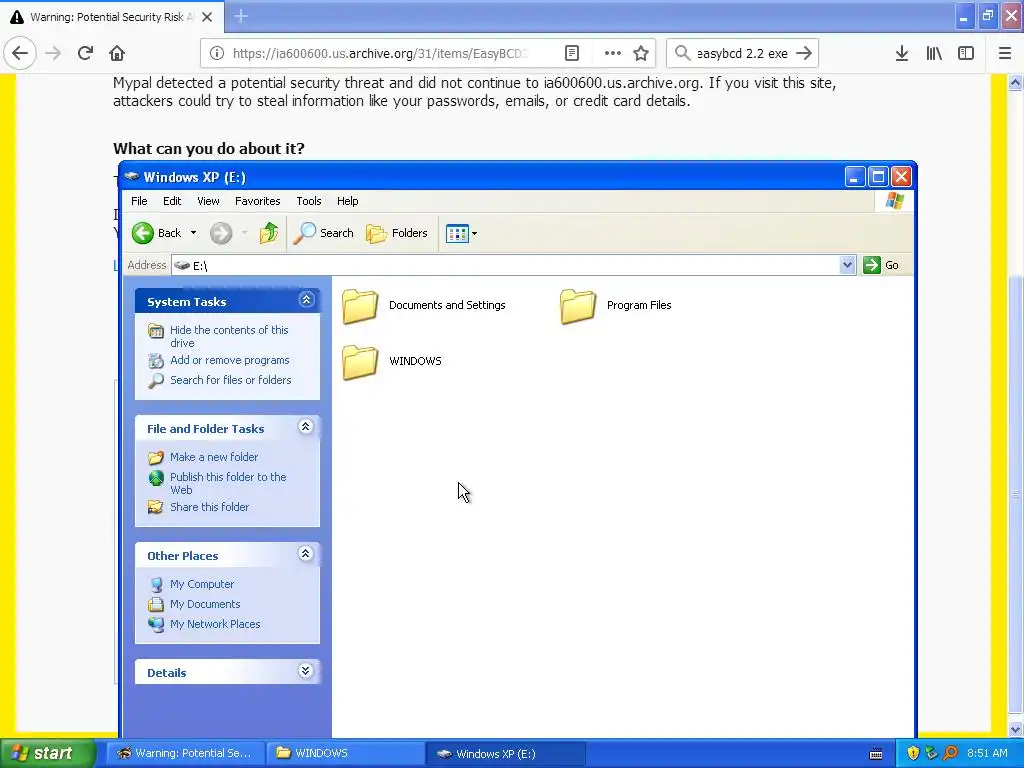Image resolution: width=1024 pixels, height=768 pixels.
Task: Select the WINDOWS folder icon
Action: pos(360,361)
